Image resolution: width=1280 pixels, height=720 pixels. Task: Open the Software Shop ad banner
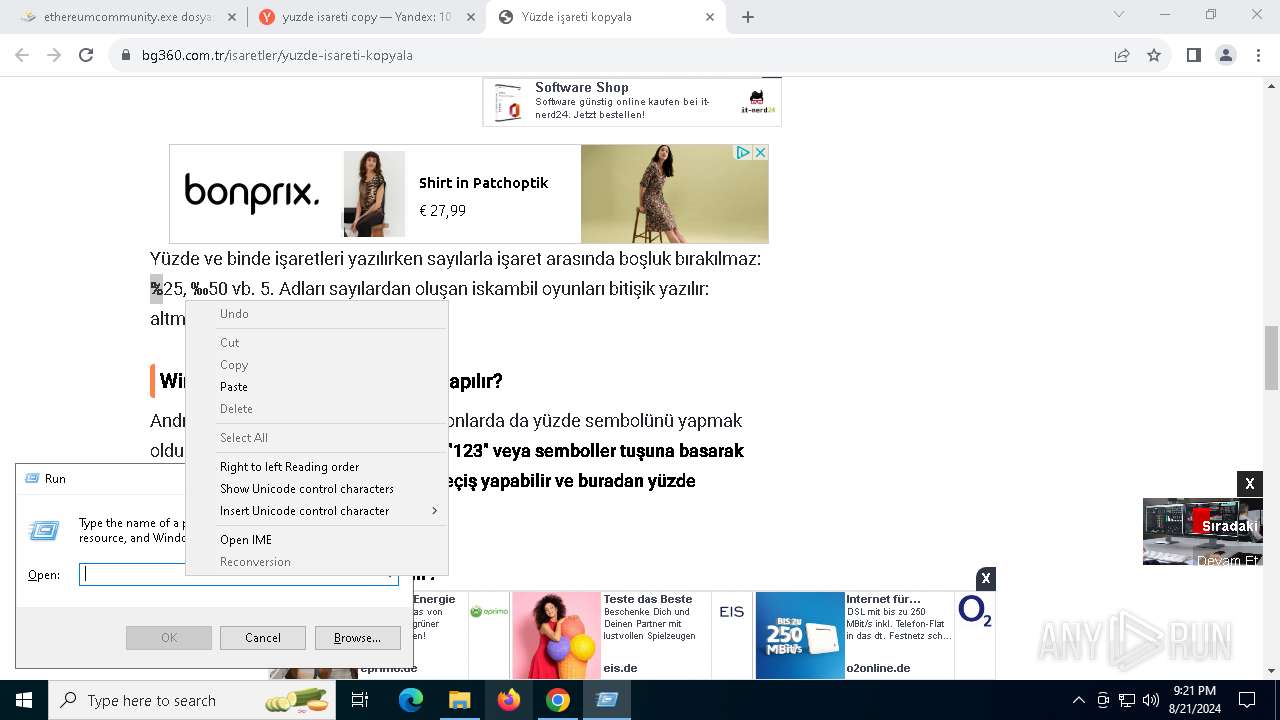point(632,102)
